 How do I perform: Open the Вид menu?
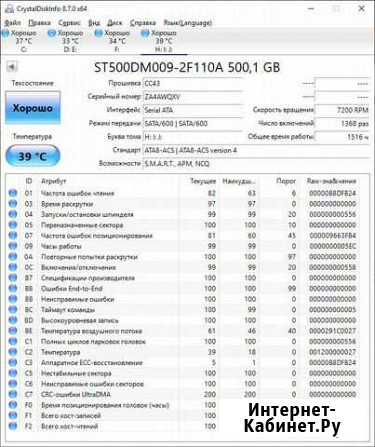[94, 23]
